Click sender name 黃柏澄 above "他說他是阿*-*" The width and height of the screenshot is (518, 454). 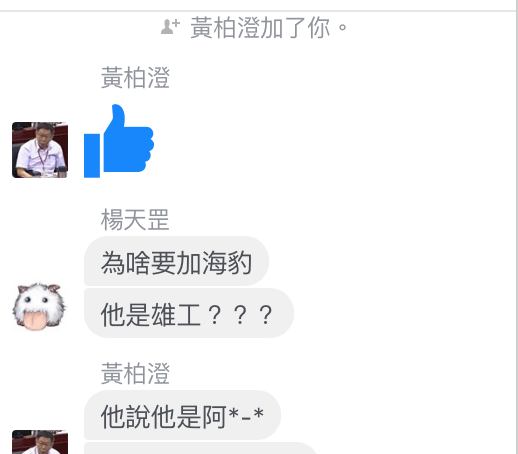pos(135,373)
